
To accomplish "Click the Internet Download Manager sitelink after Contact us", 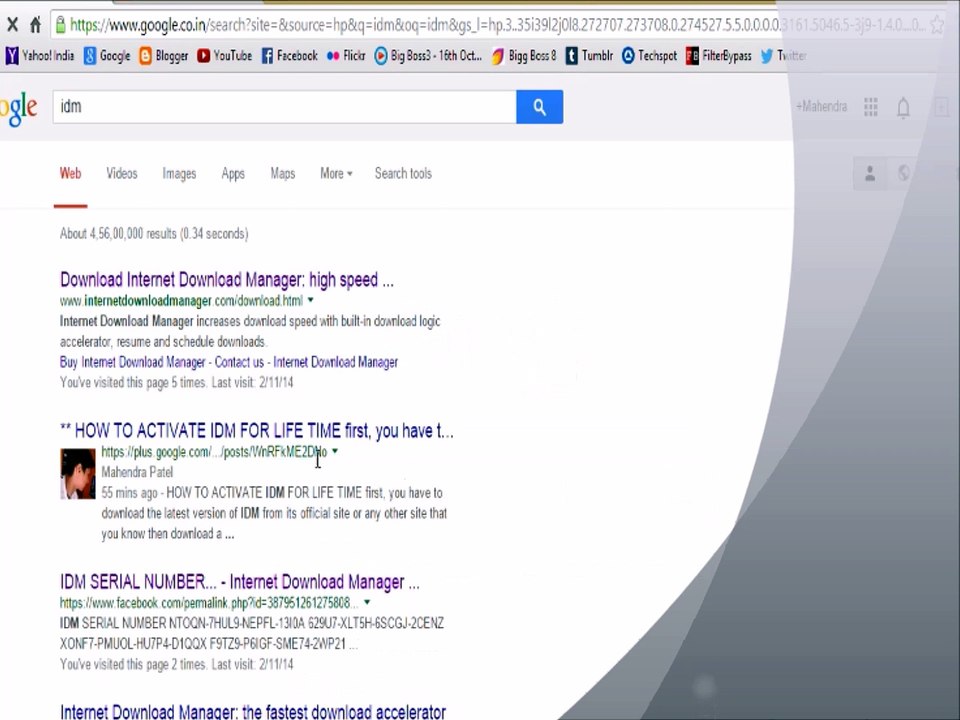I will click(x=336, y=362).
